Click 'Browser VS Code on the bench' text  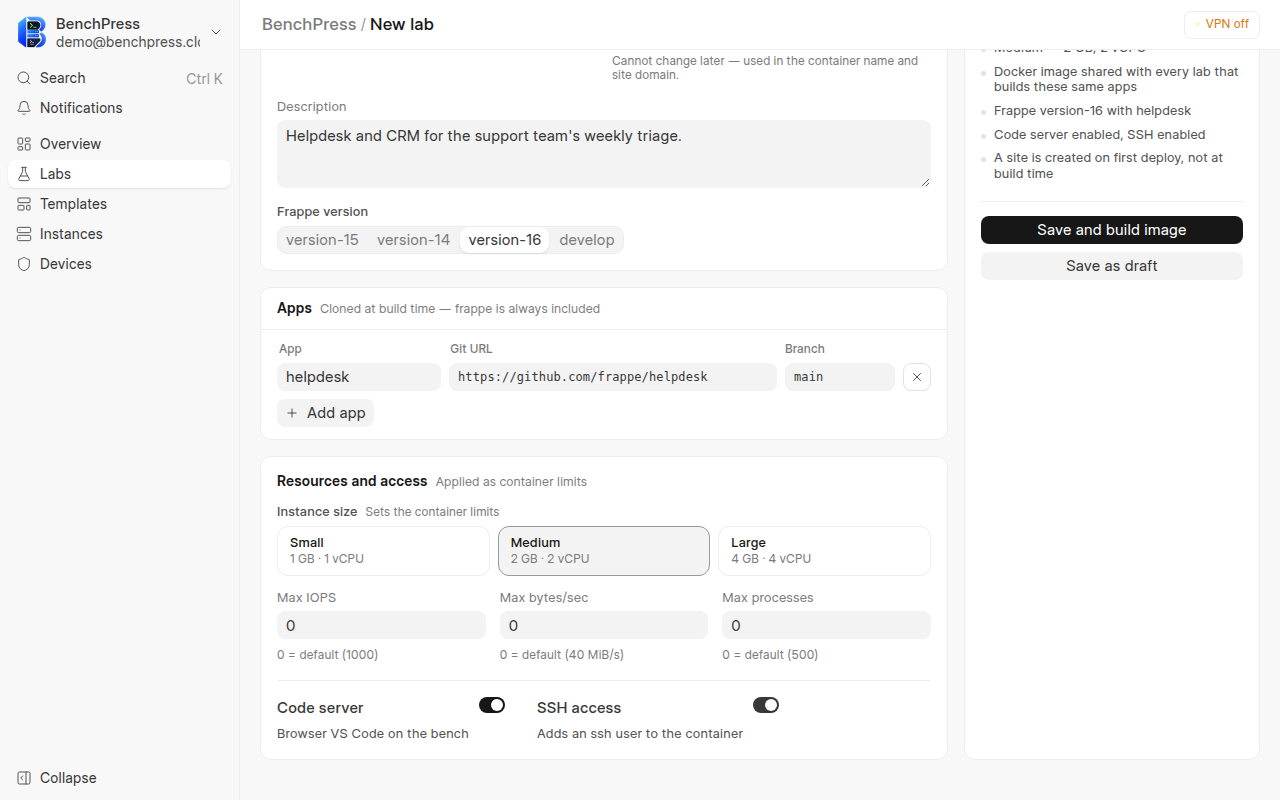[373, 734]
